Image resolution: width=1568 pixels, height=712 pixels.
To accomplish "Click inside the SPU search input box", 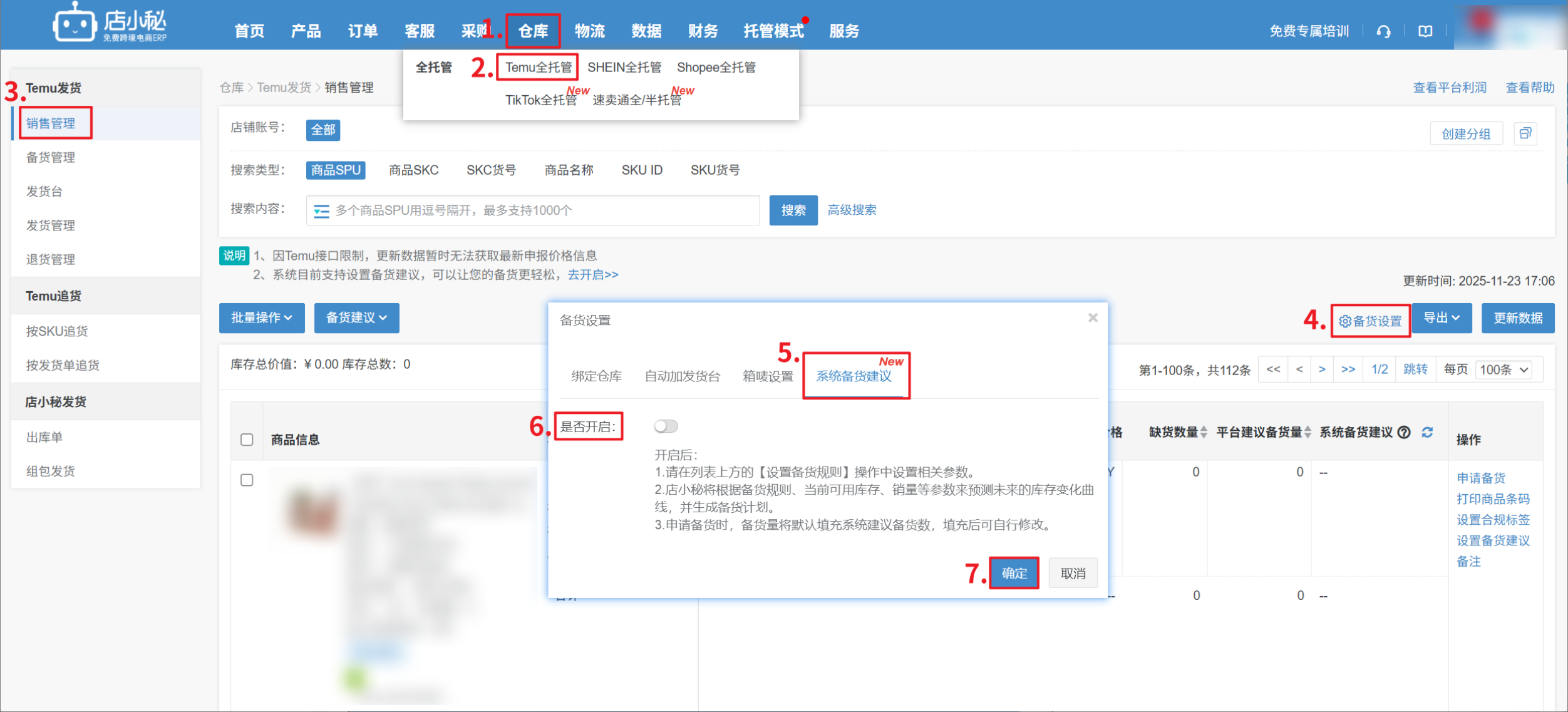I will (x=532, y=210).
